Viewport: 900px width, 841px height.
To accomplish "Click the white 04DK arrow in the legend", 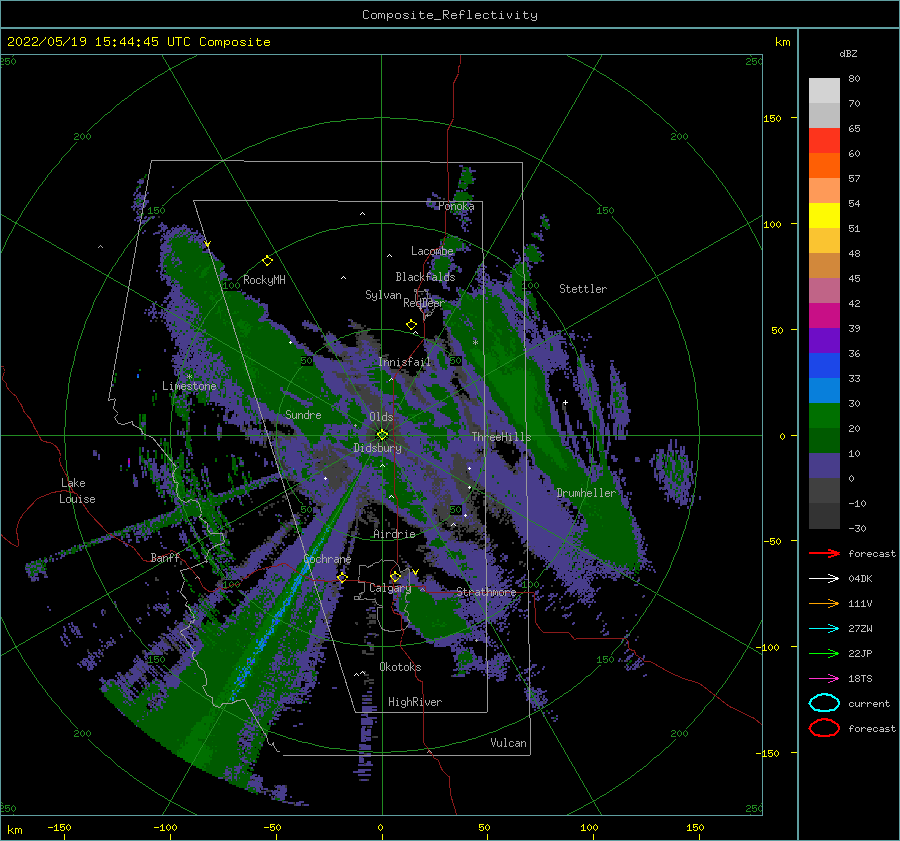I will coord(824,578).
